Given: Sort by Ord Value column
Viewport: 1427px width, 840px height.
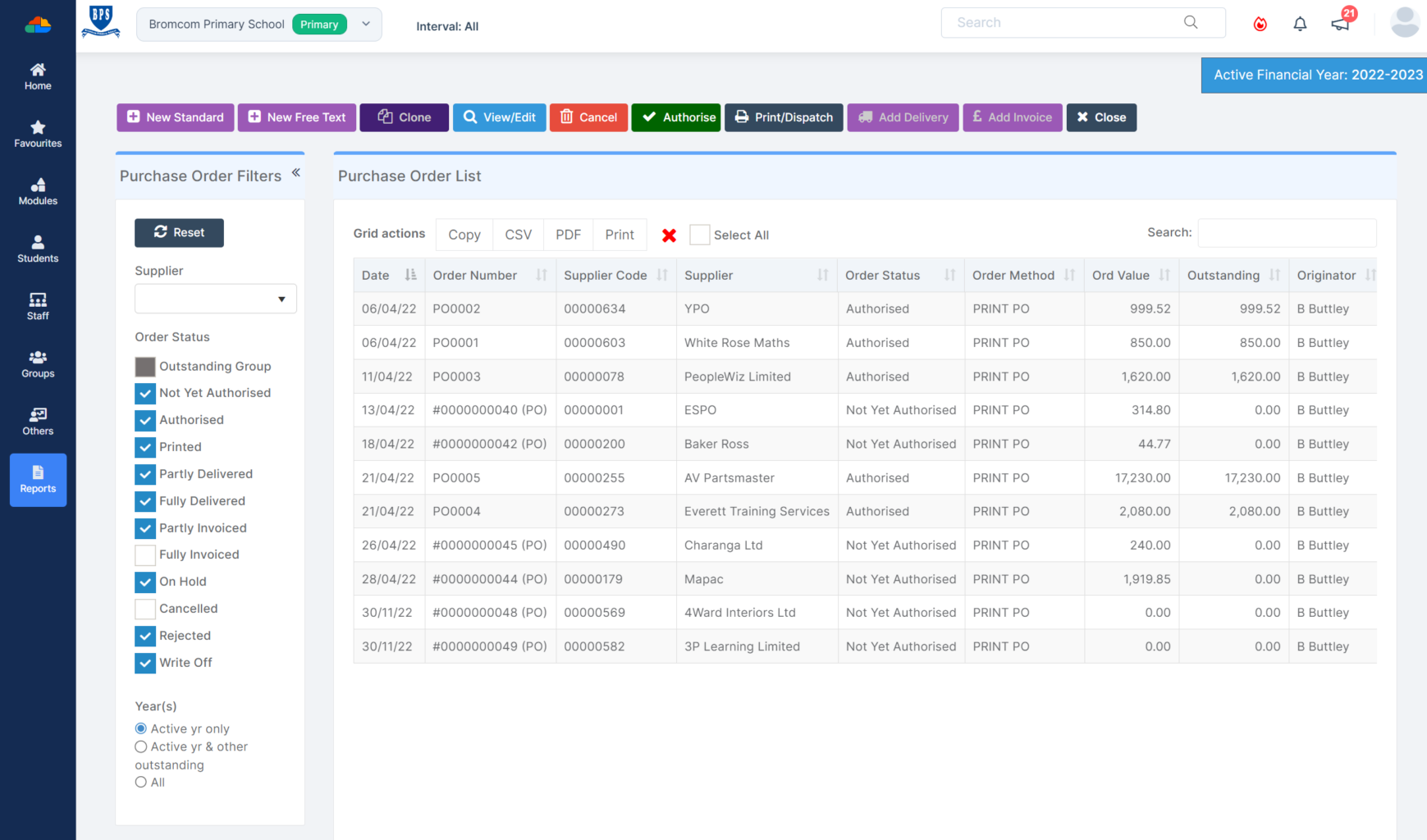Looking at the screenshot, I should click(1132, 276).
